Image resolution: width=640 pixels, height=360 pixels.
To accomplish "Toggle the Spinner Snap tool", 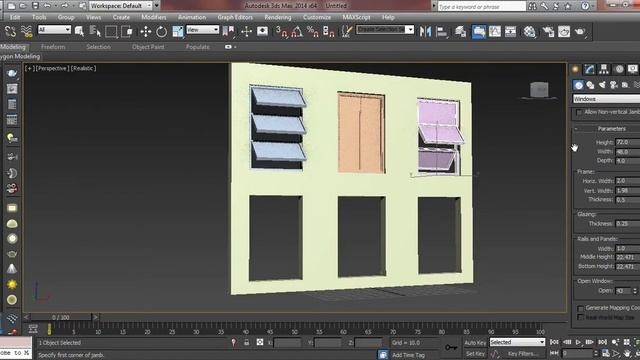I will tap(329, 31).
